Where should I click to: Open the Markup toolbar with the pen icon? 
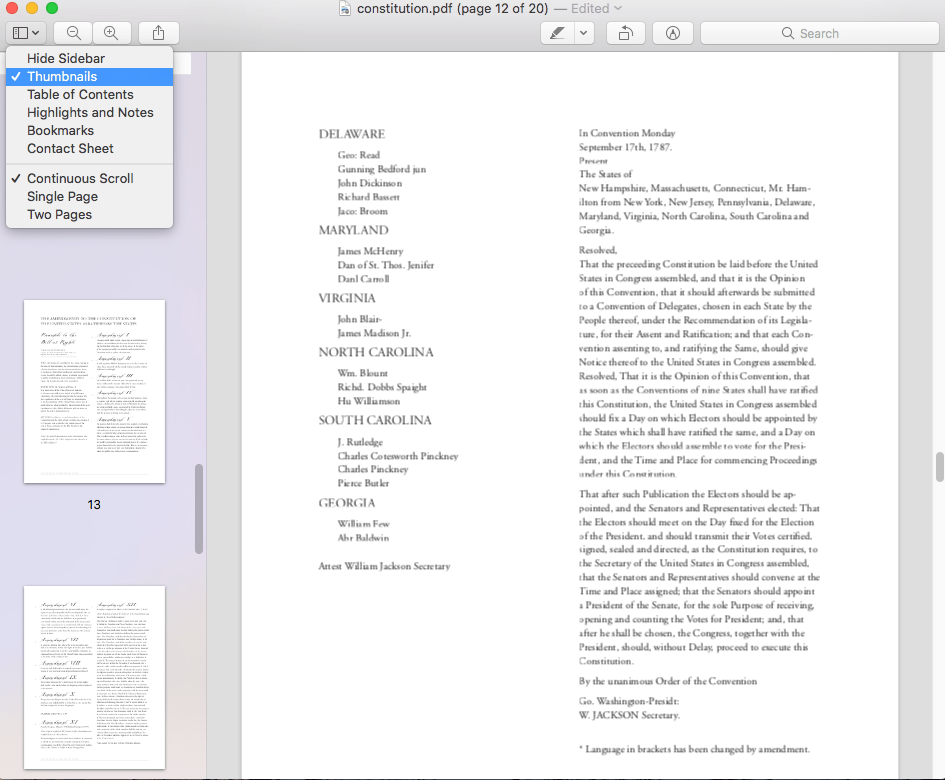click(x=673, y=32)
